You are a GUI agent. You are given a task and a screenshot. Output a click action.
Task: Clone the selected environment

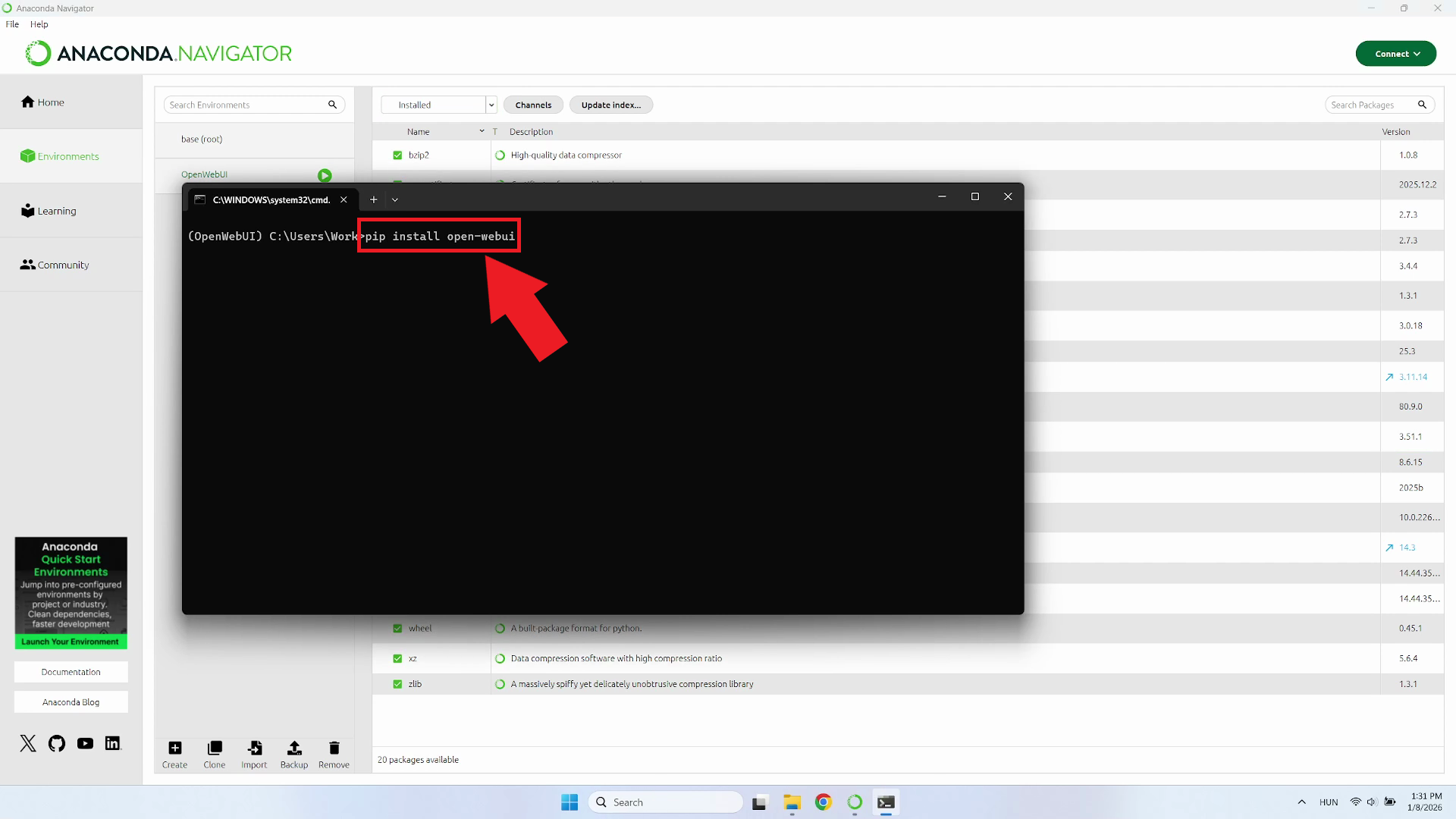tap(215, 753)
